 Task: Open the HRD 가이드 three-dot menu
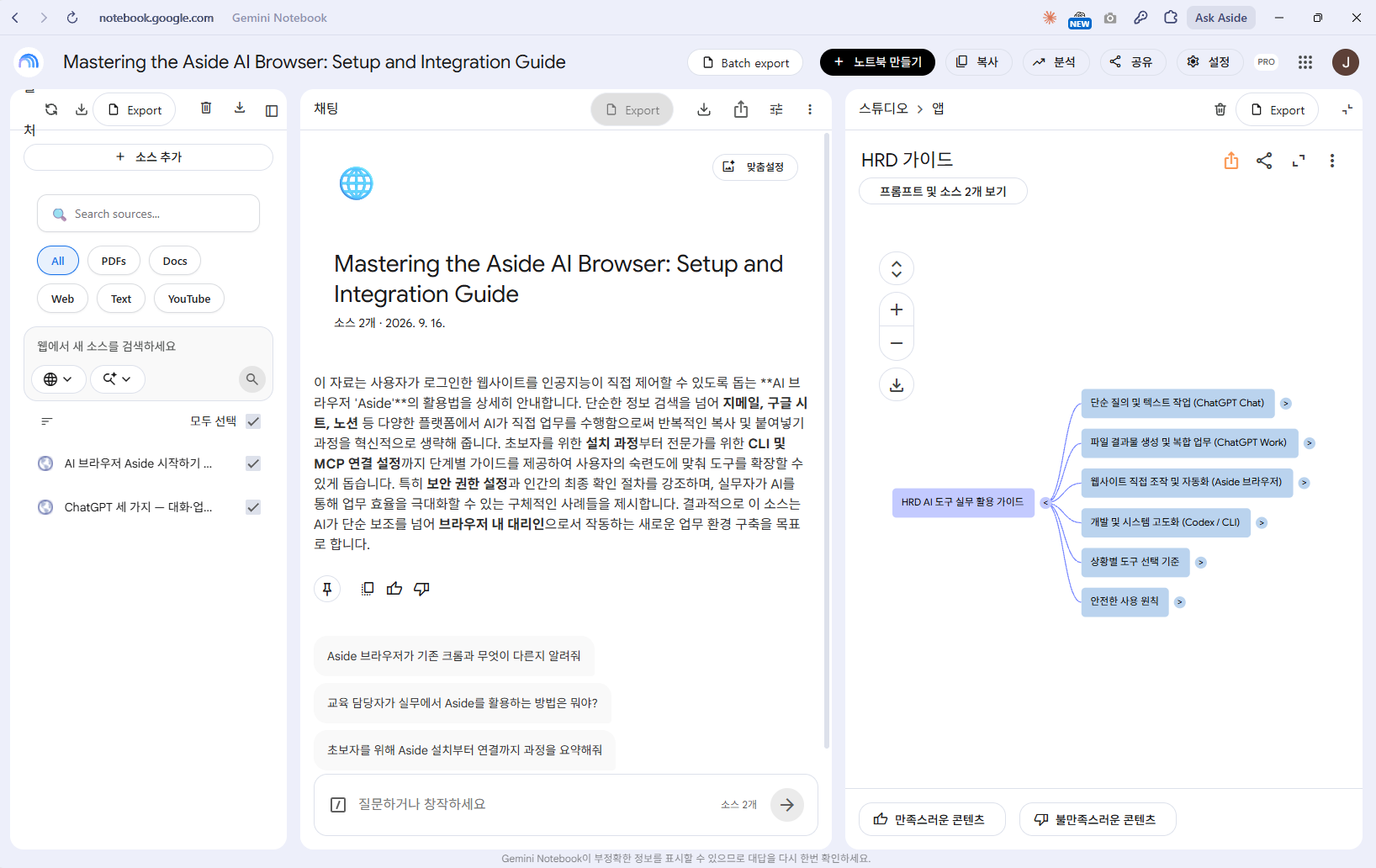coord(1332,161)
